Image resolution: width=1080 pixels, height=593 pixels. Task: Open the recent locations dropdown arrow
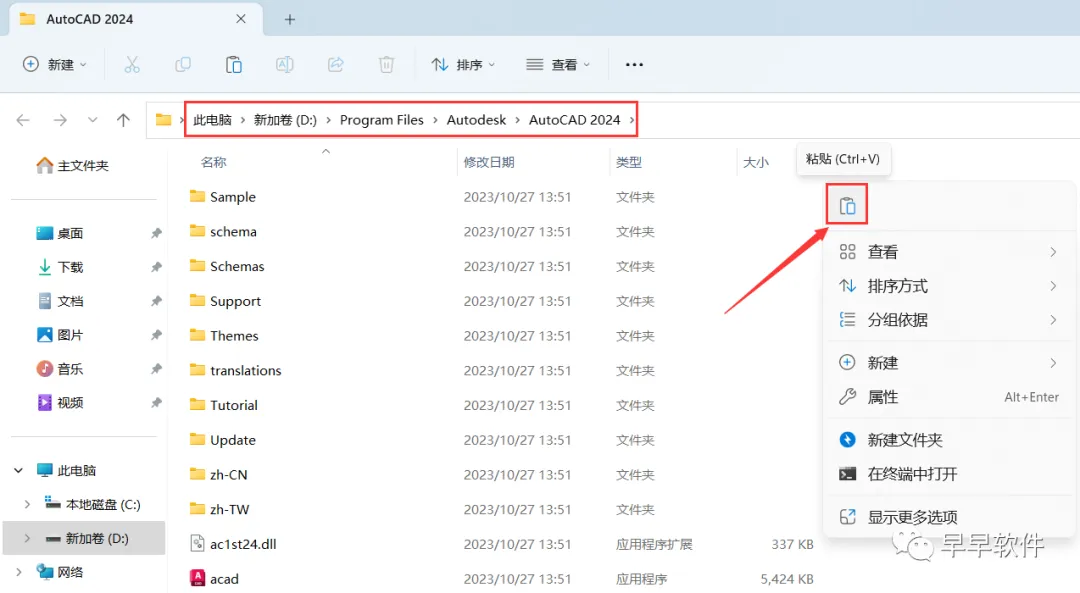92,120
